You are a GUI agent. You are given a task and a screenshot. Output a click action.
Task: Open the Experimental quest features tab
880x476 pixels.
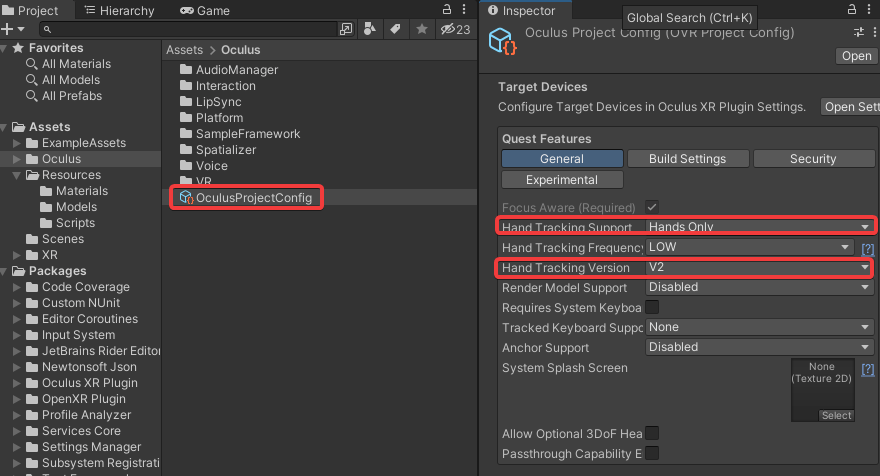point(562,180)
